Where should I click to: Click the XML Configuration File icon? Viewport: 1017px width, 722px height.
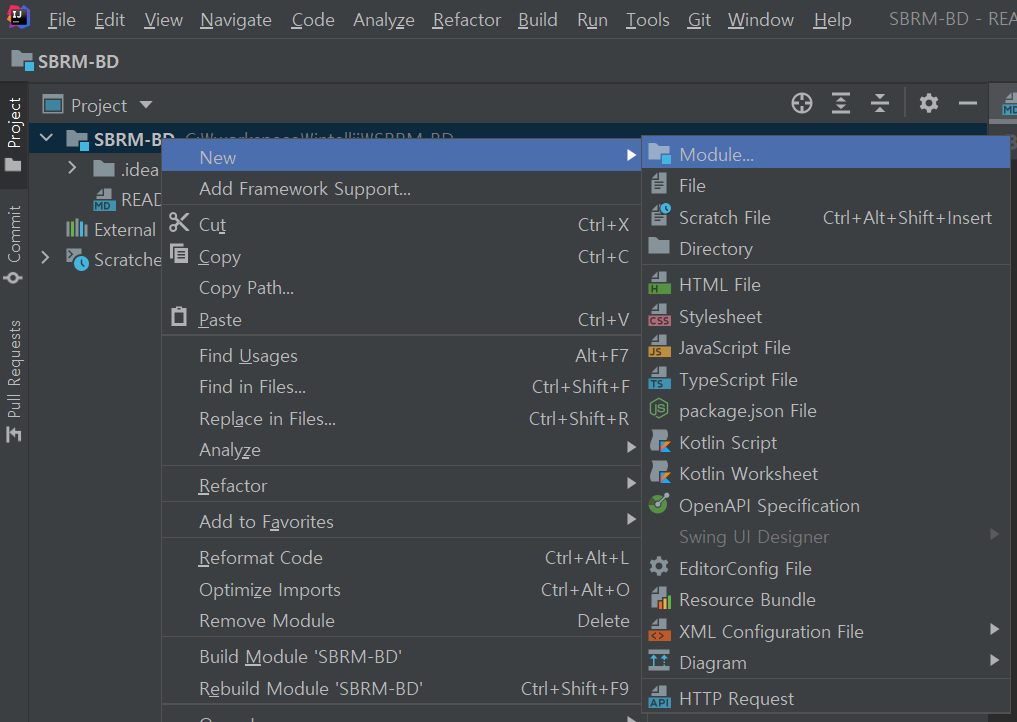(x=659, y=630)
